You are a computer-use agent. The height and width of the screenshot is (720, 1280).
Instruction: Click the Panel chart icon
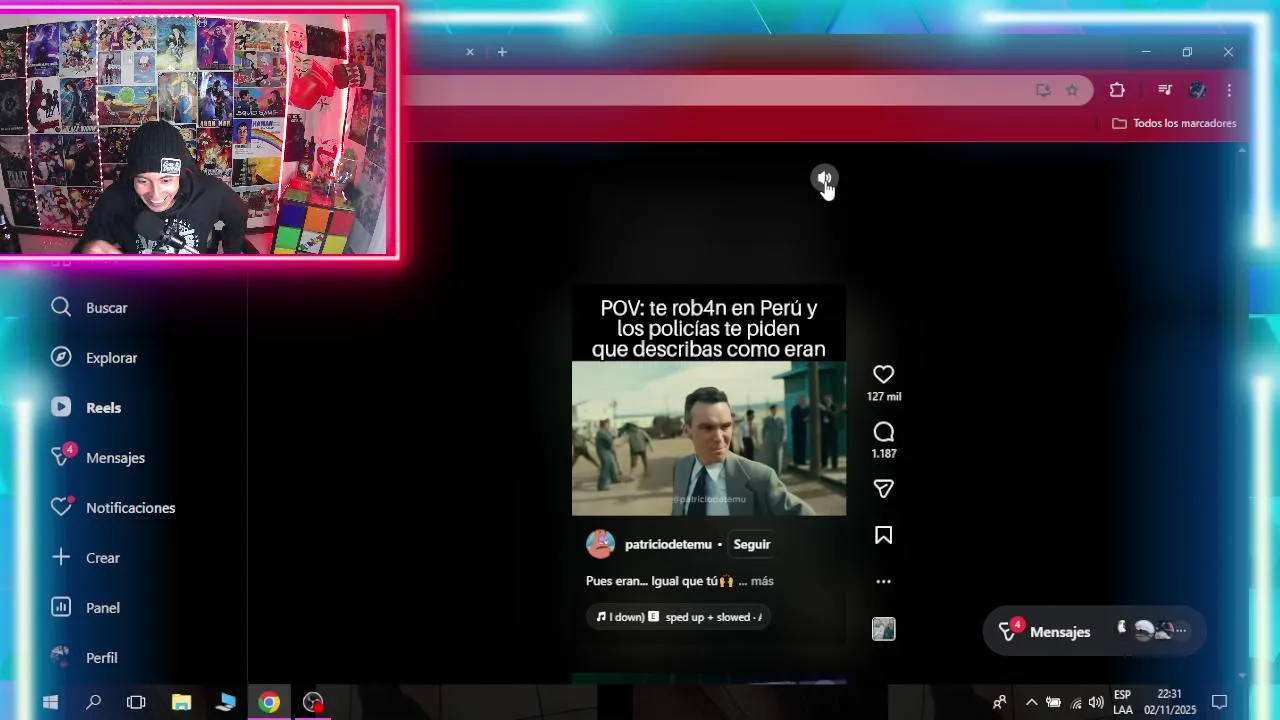click(x=61, y=607)
